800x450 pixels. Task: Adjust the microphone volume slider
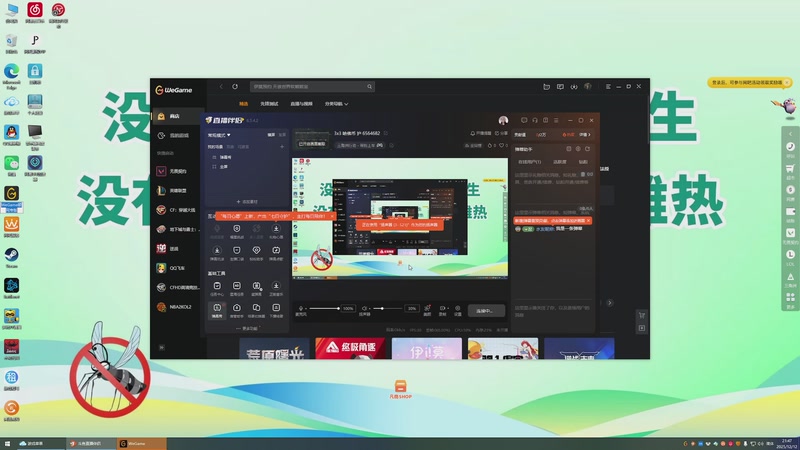[x=324, y=308]
